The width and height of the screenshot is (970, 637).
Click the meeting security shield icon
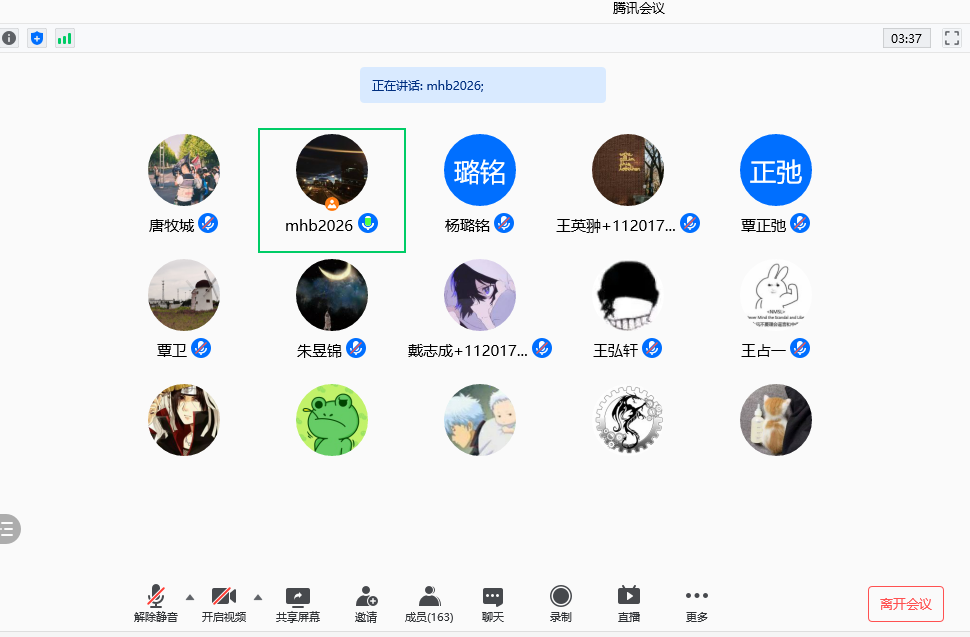coord(37,37)
